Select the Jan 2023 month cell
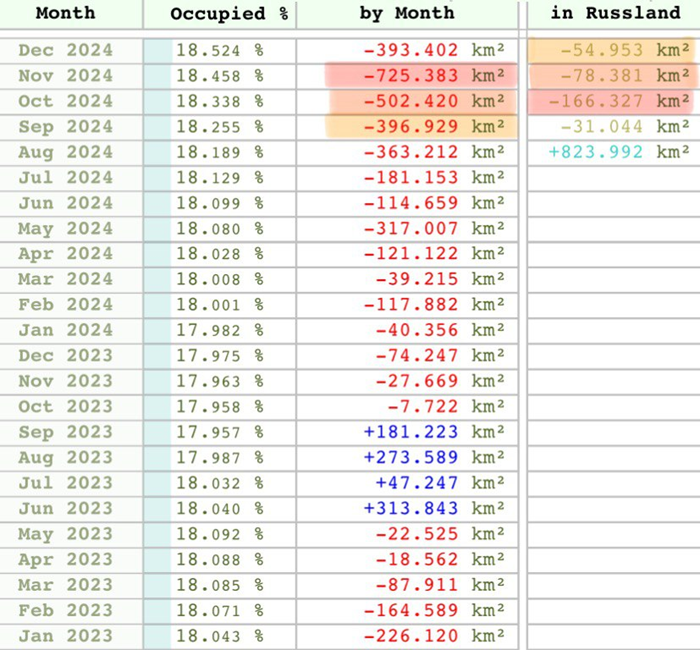This screenshot has width=700, height=650. point(65,636)
